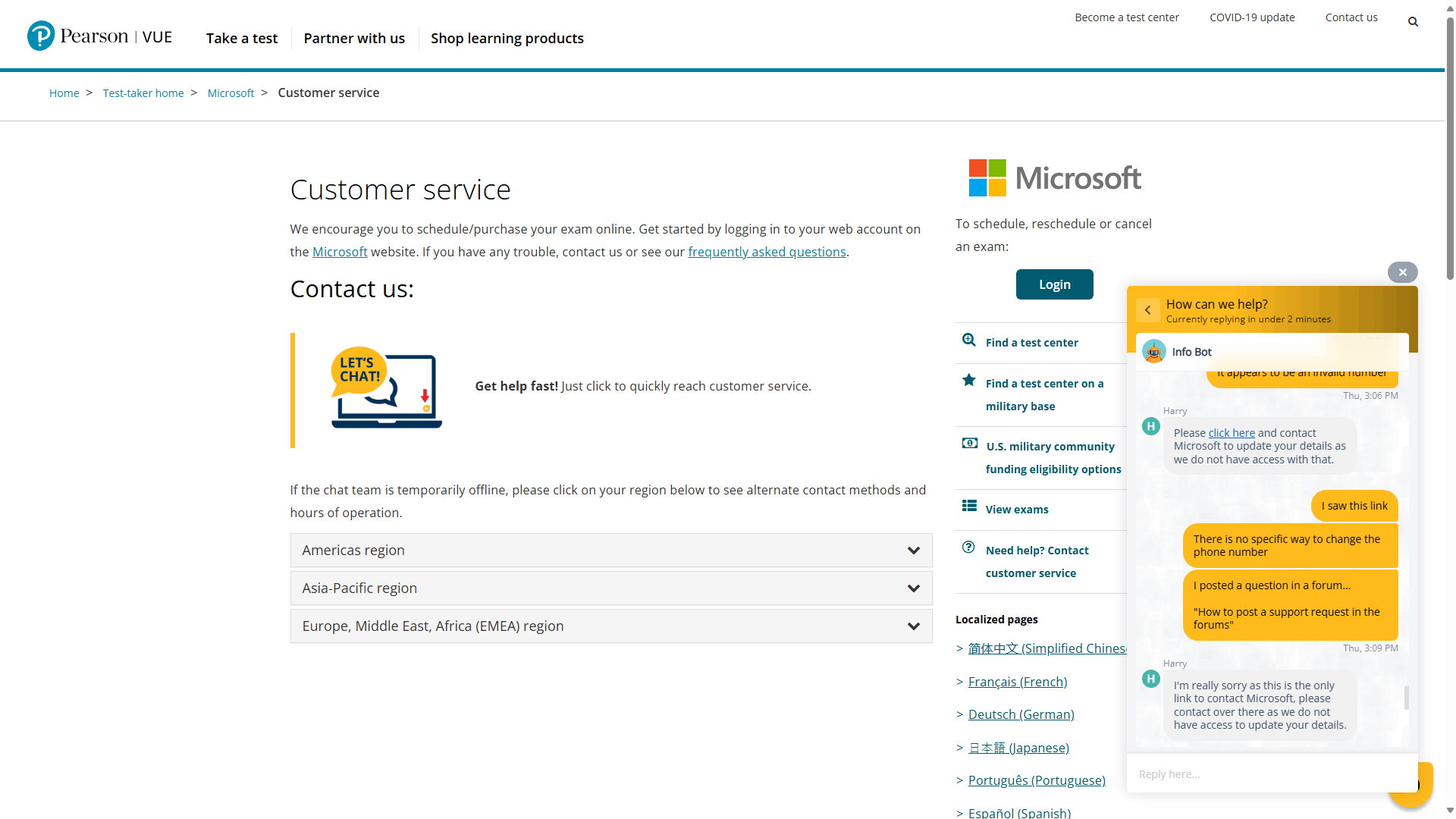The height and width of the screenshot is (819, 1456).
Task: Go to Test-taker home breadcrumb
Action: 143,93
